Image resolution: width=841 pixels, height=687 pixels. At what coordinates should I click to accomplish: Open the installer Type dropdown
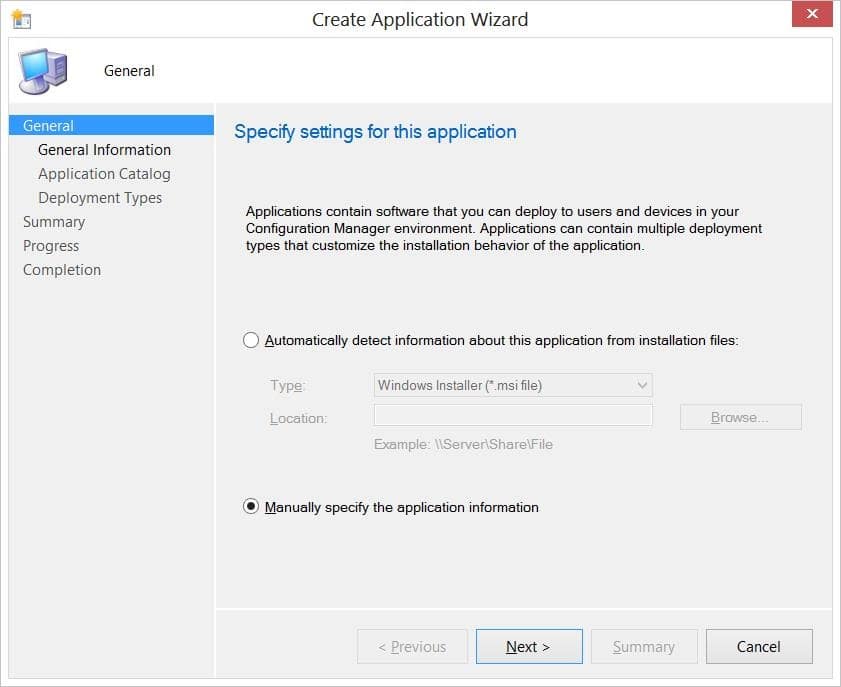click(x=512, y=385)
